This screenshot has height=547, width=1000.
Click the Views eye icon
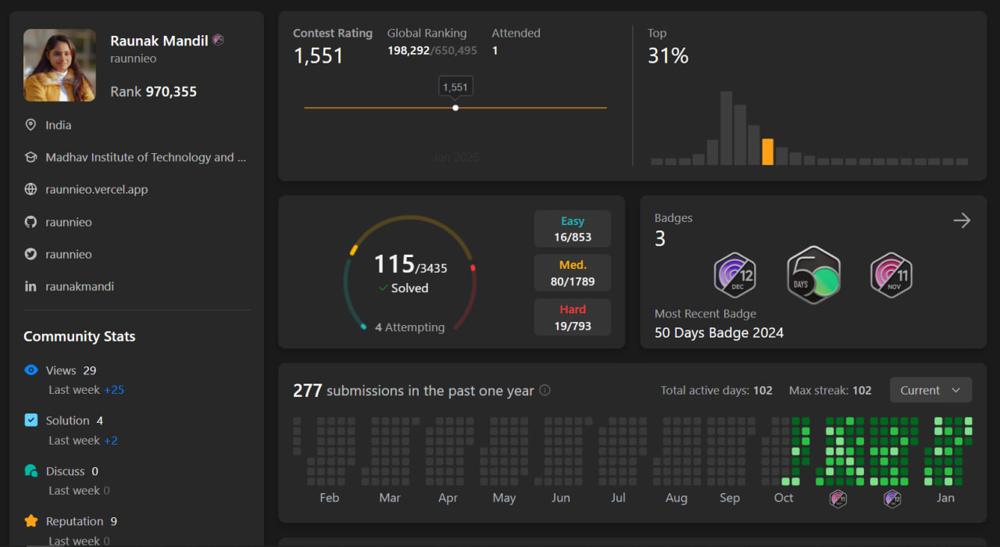pyautogui.click(x=31, y=370)
